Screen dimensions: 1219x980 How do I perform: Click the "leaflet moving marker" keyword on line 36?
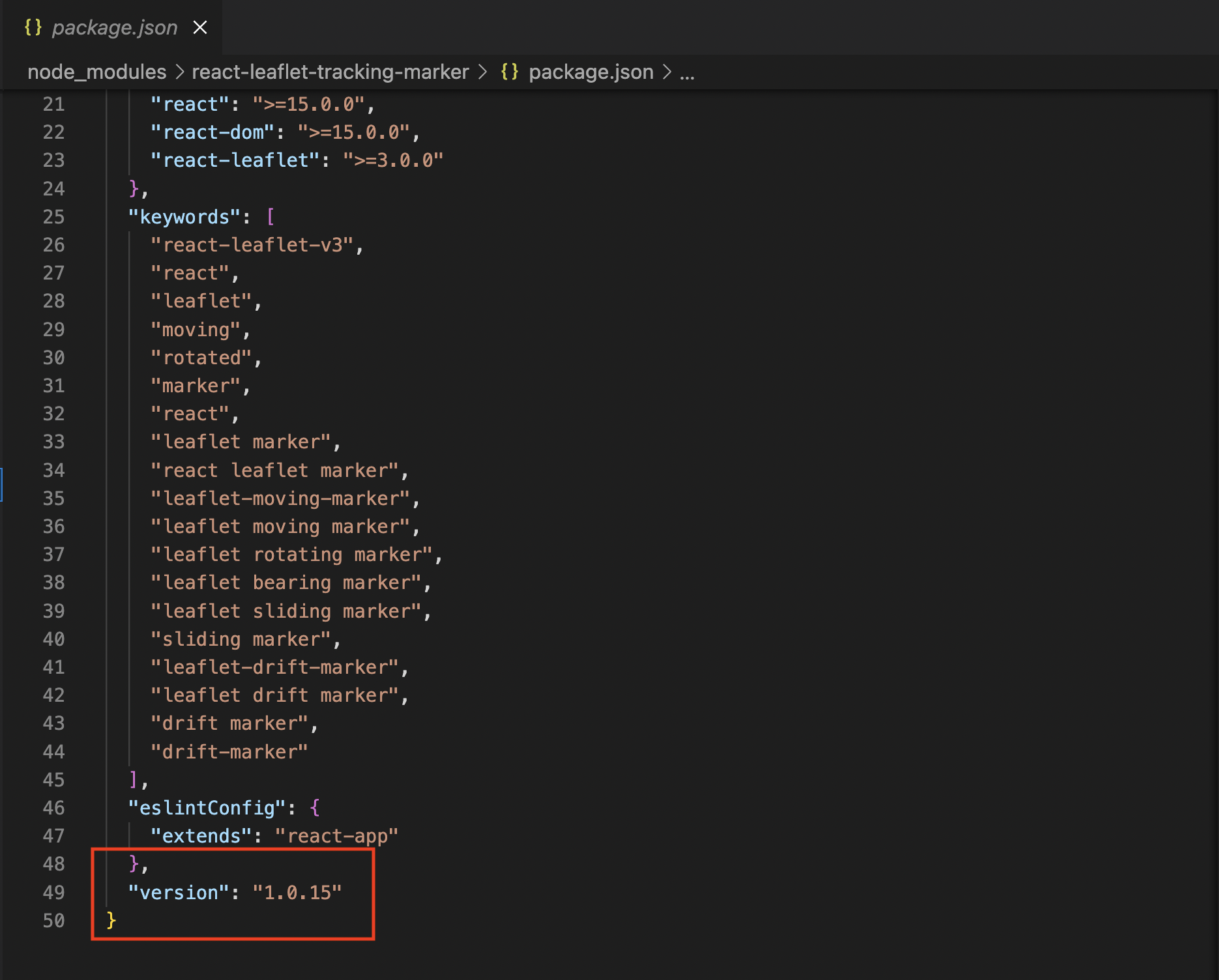coord(280,526)
